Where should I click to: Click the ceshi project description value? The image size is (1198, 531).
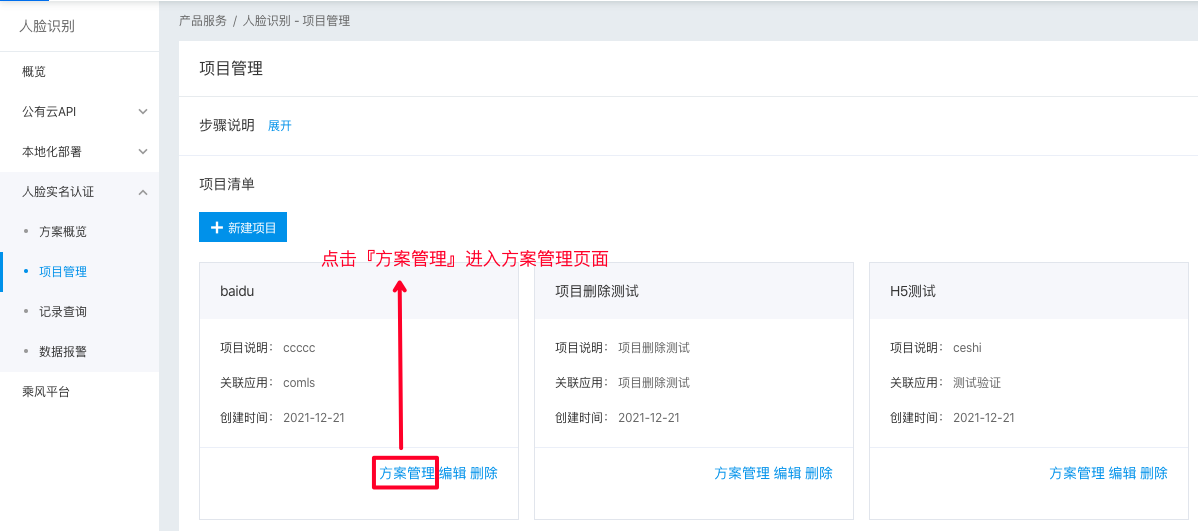click(967, 348)
